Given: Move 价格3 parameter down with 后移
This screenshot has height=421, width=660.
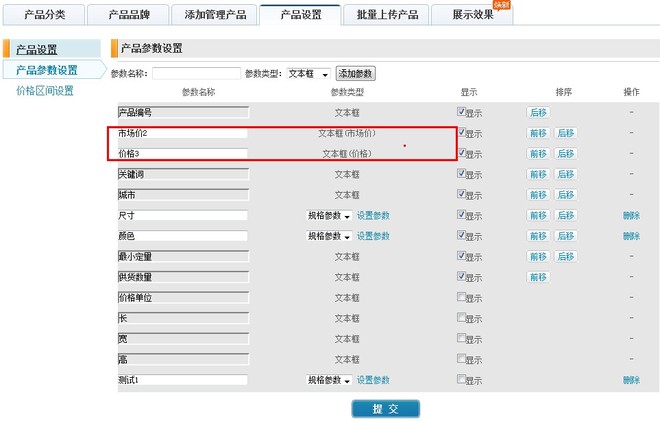Looking at the screenshot, I should point(565,154).
